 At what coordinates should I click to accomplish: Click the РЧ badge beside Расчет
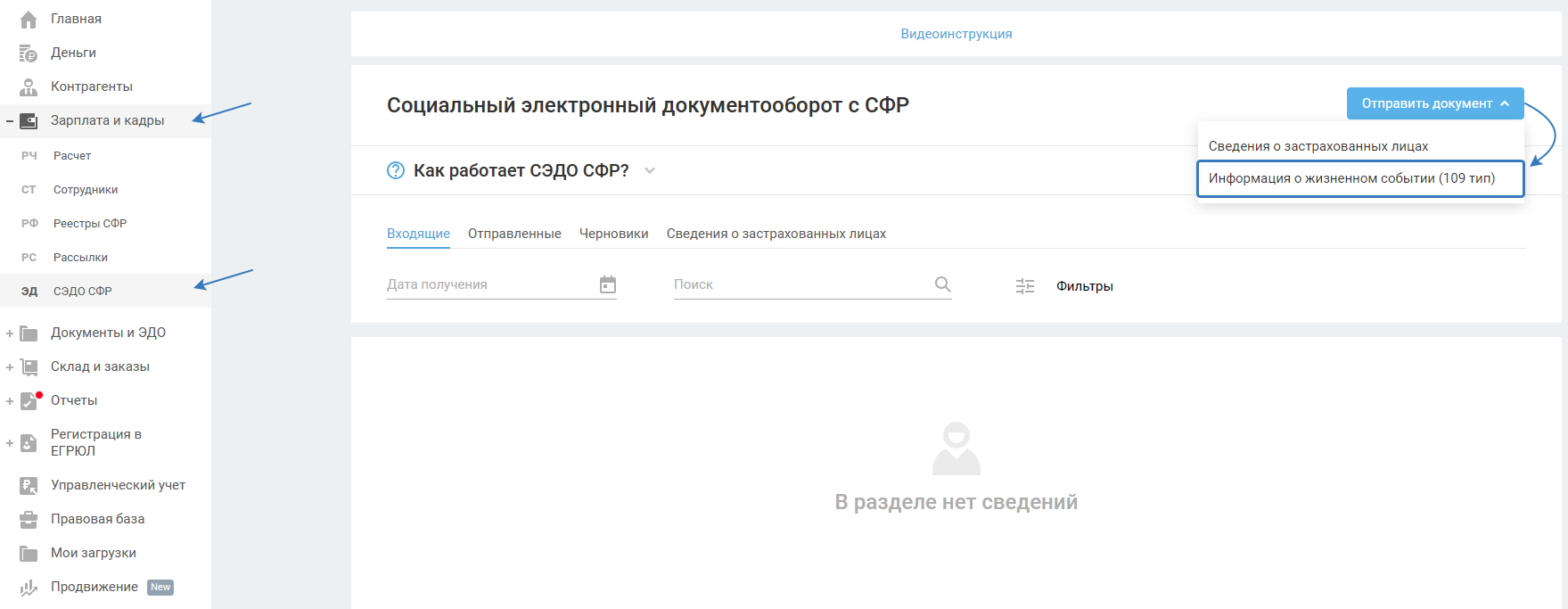(29, 156)
